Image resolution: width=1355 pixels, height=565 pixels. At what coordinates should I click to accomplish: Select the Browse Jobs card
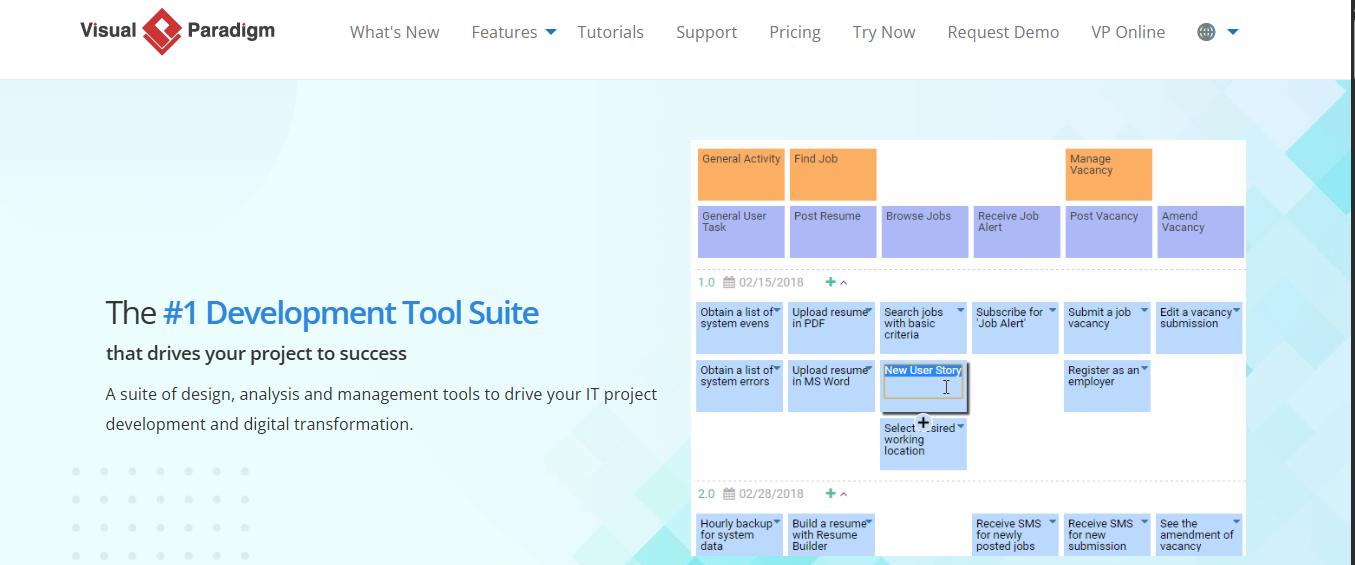[x=925, y=232]
